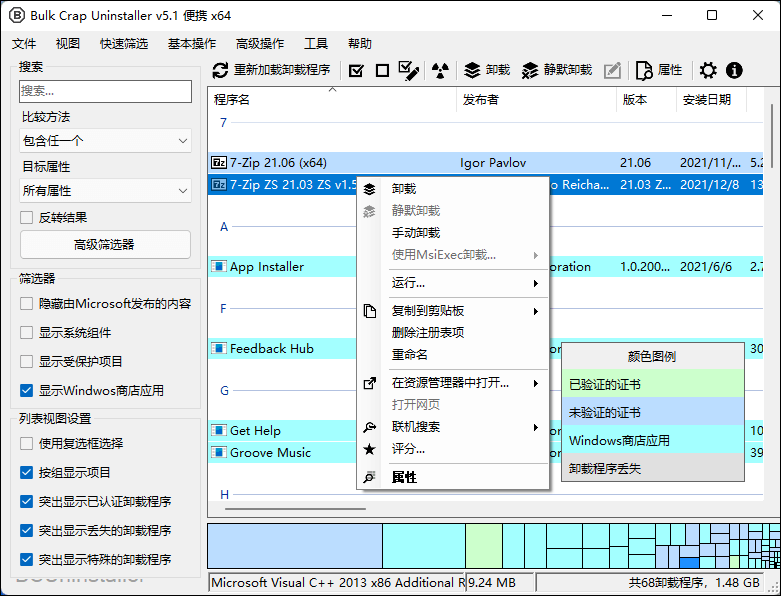
Task: Click the invert selection toolbar icon
Action: [x=408, y=70]
